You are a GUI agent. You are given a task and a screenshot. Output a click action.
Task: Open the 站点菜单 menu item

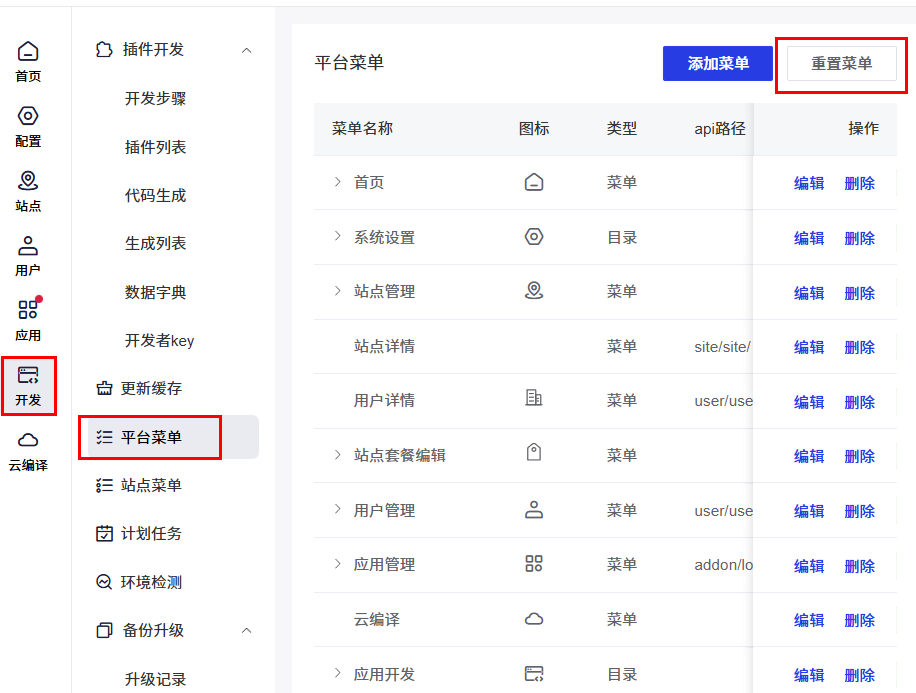point(151,485)
